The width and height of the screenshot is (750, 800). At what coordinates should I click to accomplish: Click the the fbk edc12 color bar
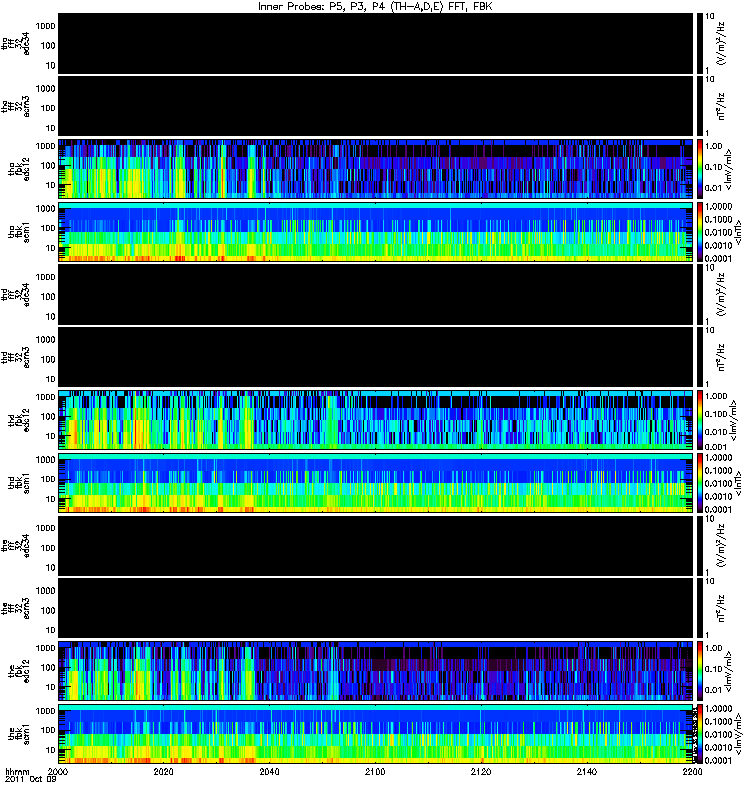click(x=699, y=671)
